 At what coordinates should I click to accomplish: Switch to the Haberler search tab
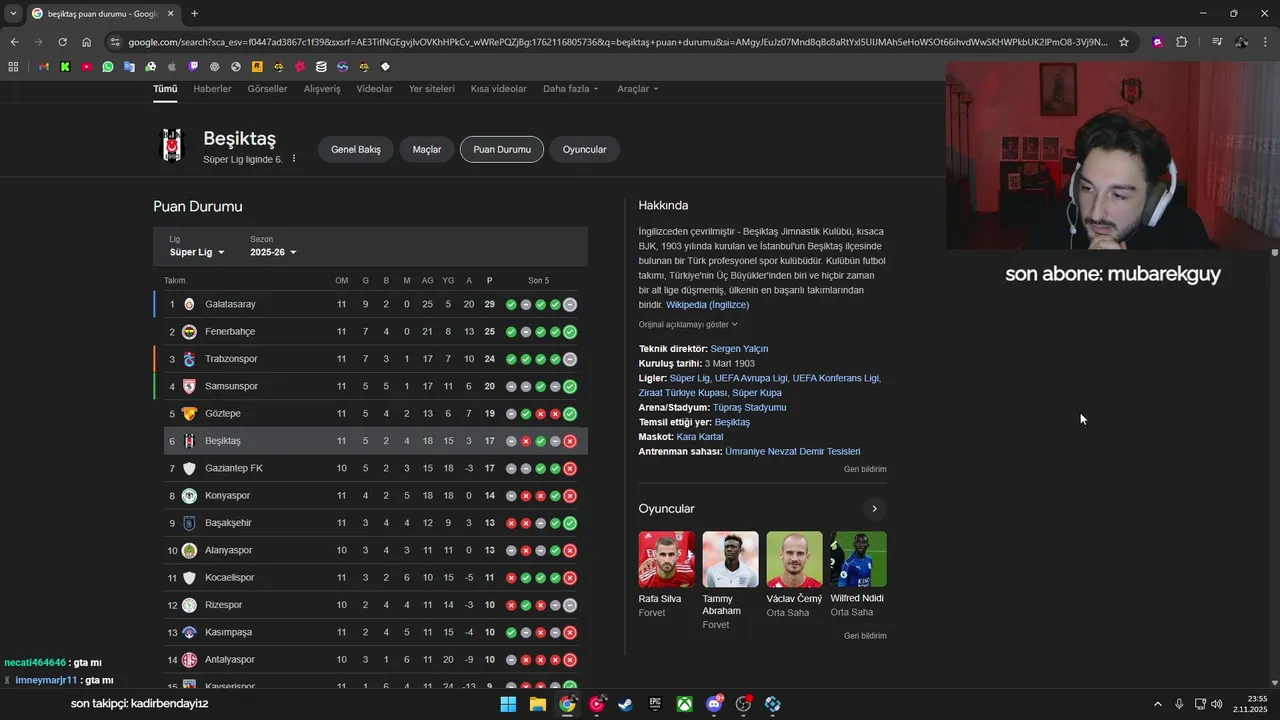(x=212, y=89)
